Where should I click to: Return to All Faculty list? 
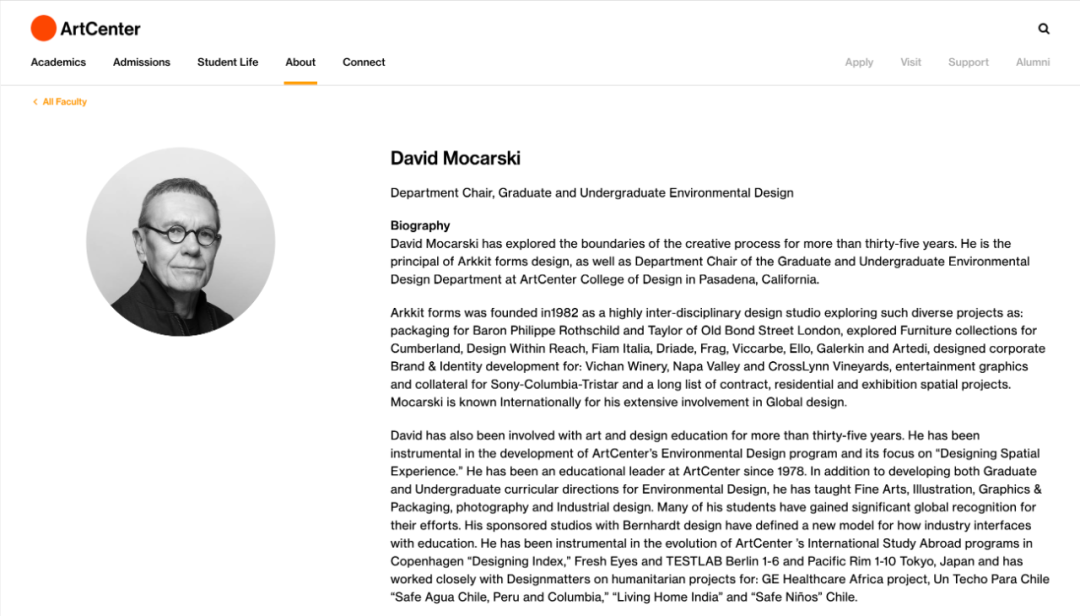[65, 102]
